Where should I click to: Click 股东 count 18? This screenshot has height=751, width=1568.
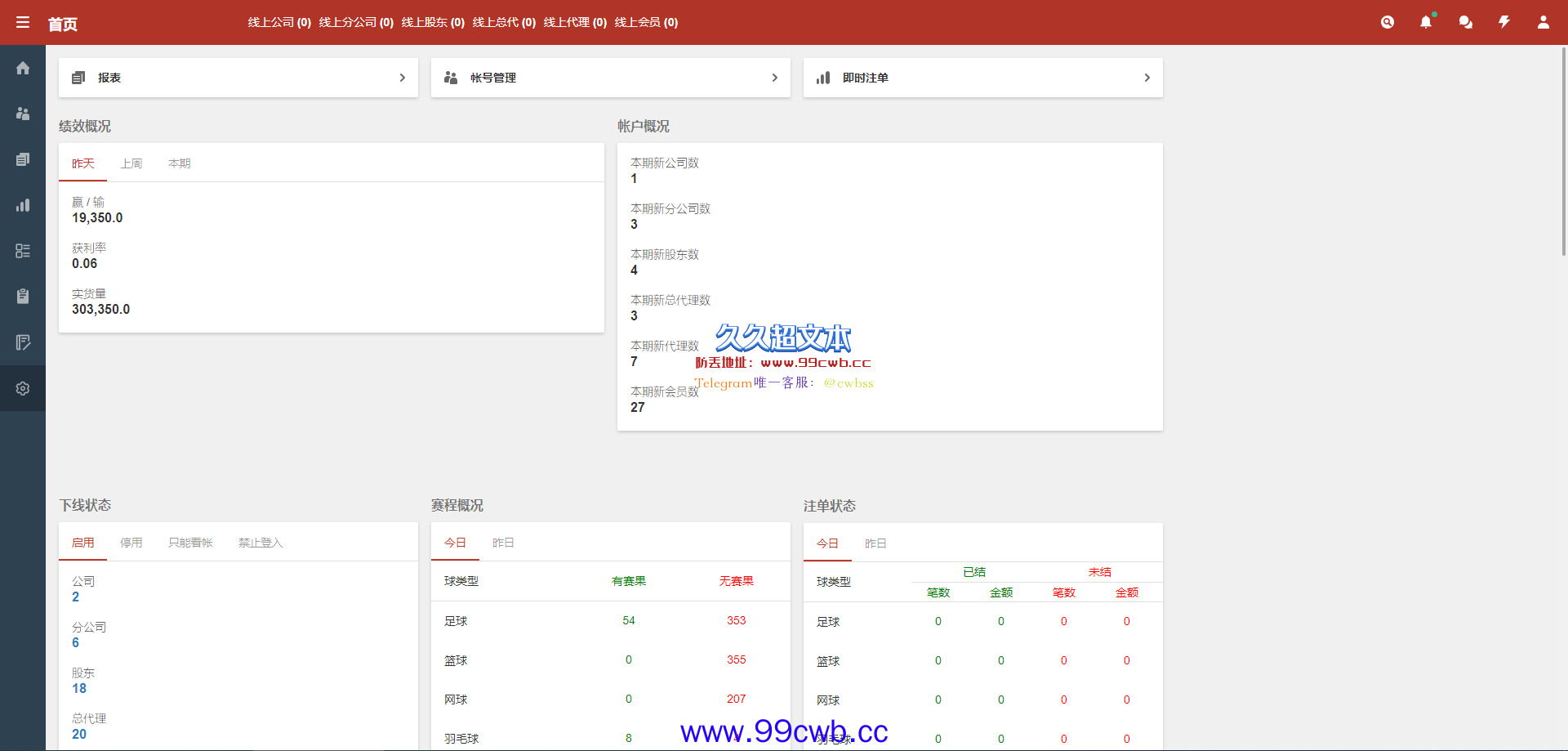click(x=79, y=689)
